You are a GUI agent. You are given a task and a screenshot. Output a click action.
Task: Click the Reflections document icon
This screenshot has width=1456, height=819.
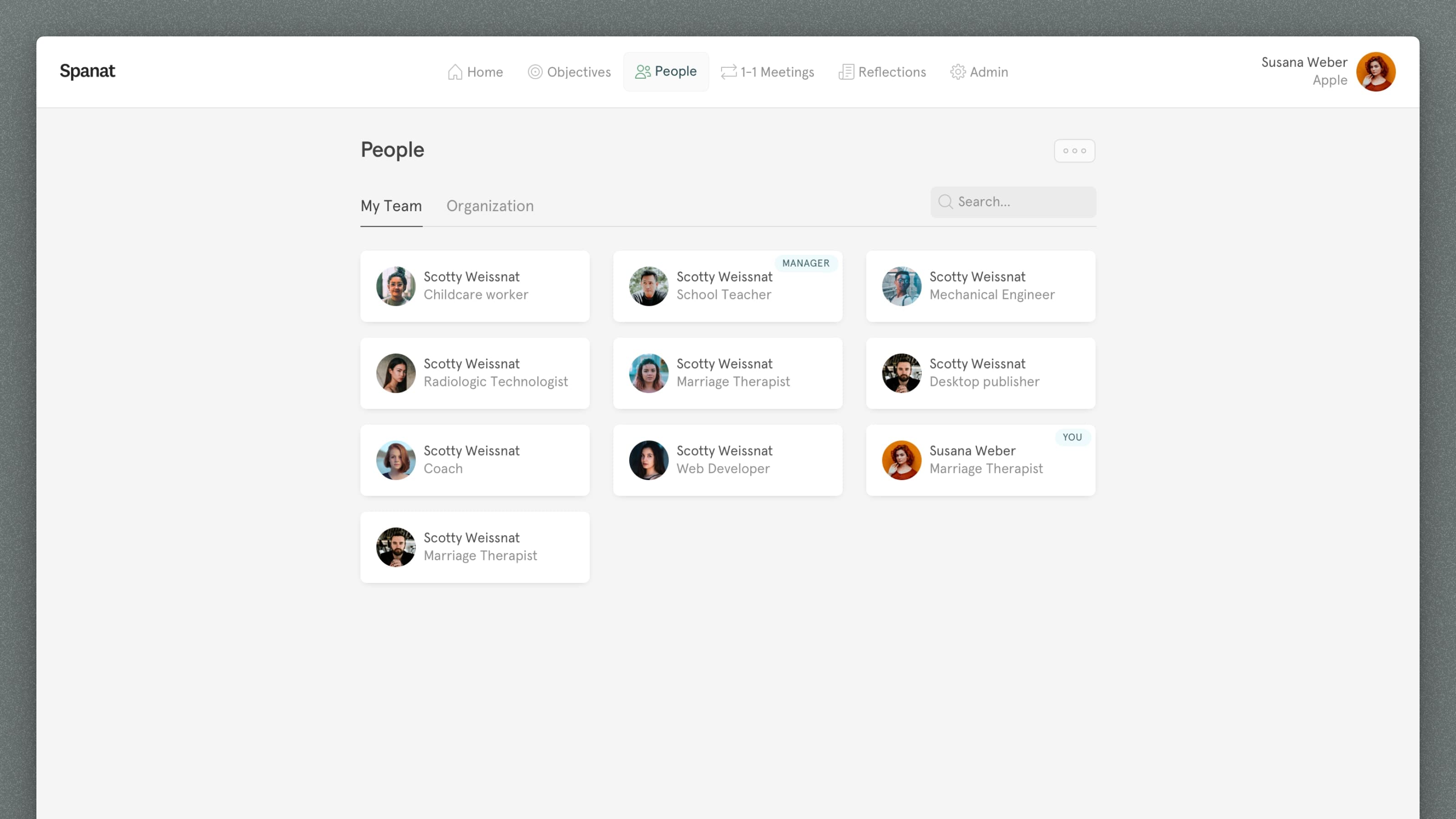click(846, 72)
